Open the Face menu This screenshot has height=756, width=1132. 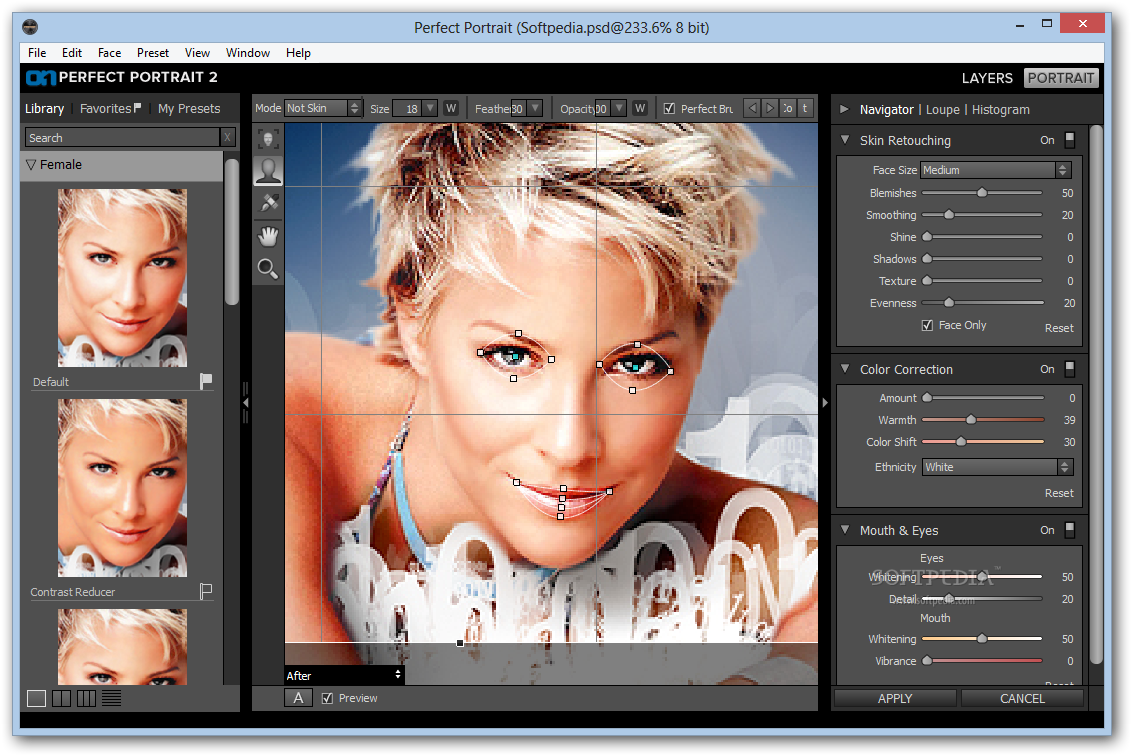(109, 53)
